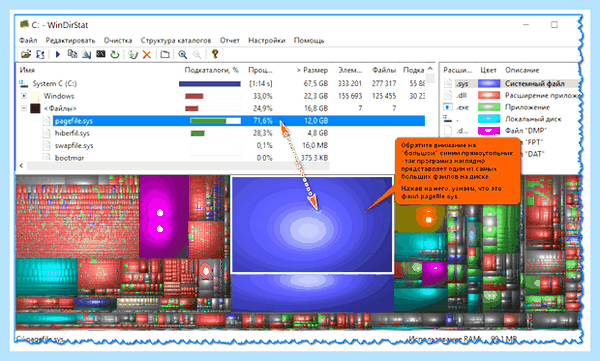Open the Настройки menu

pos(267,41)
